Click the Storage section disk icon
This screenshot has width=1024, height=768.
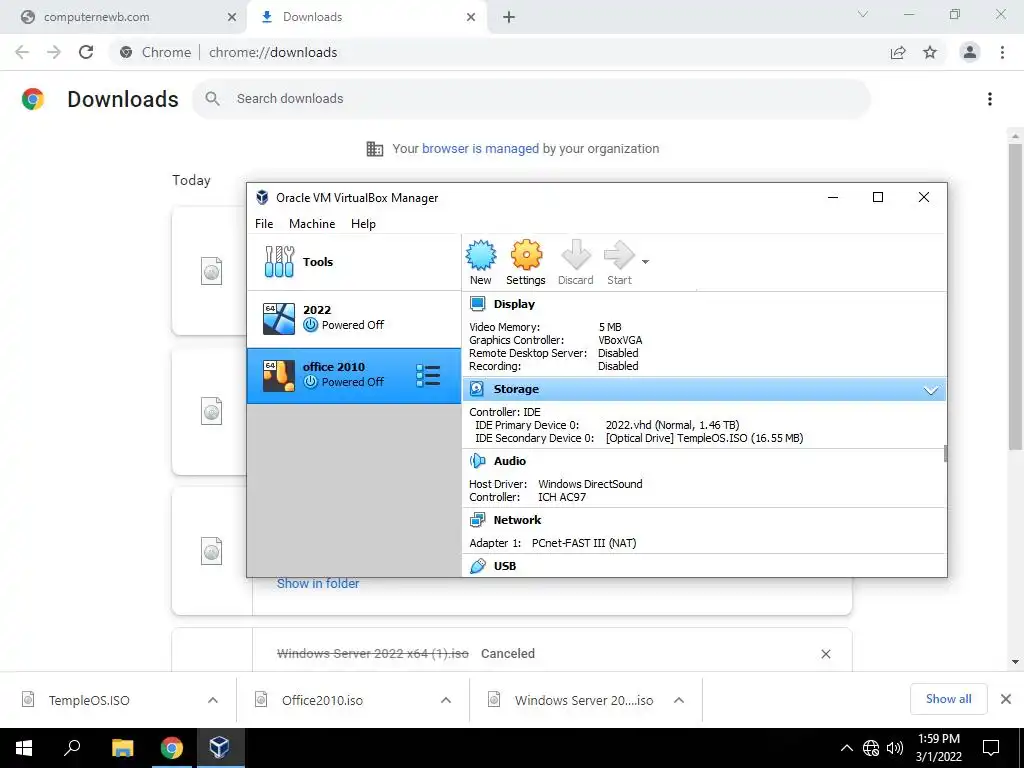[477, 389]
